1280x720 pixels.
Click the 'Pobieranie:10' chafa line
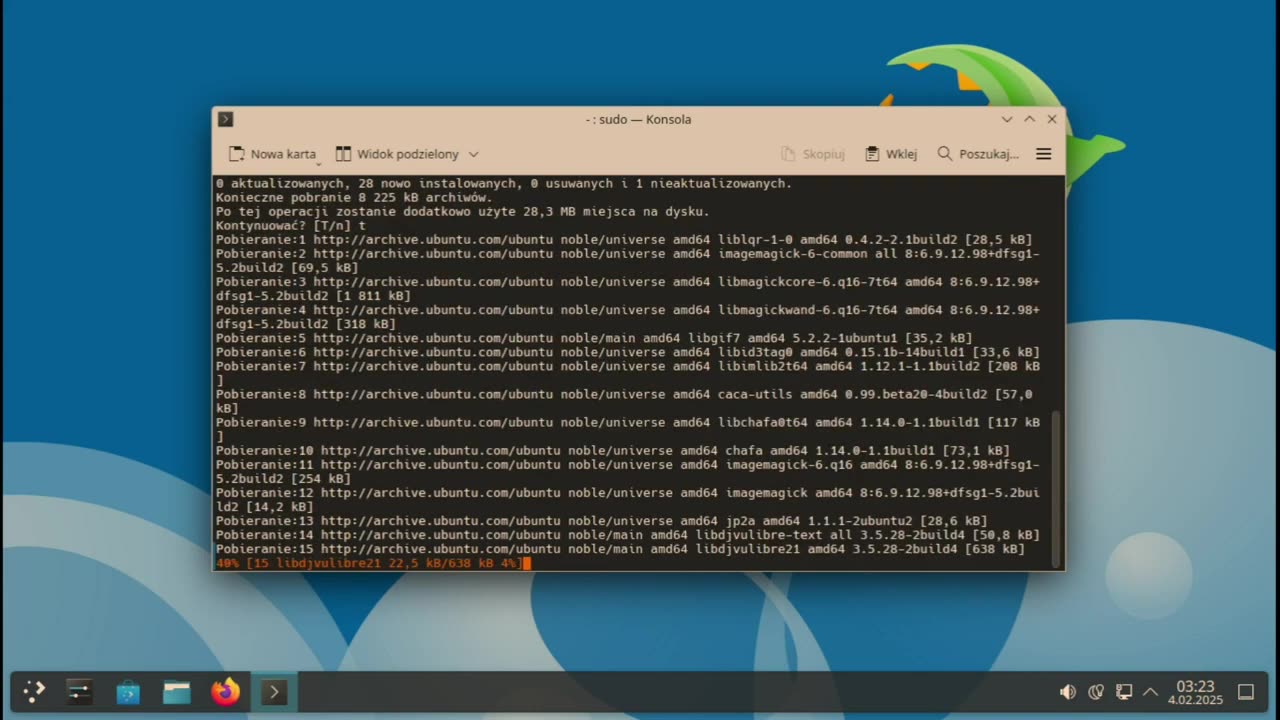613,451
